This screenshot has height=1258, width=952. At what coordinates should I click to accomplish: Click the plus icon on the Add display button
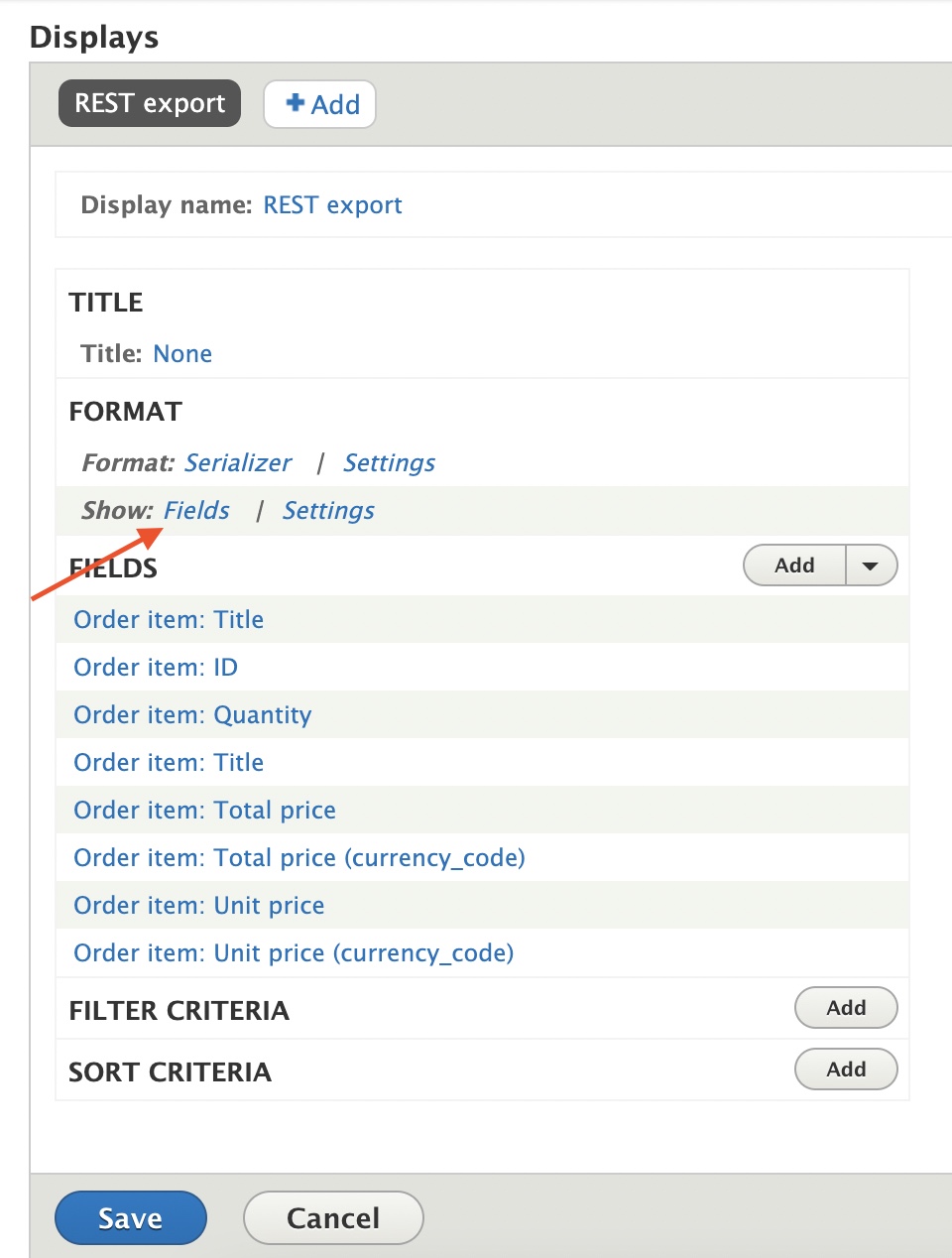coord(294,102)
